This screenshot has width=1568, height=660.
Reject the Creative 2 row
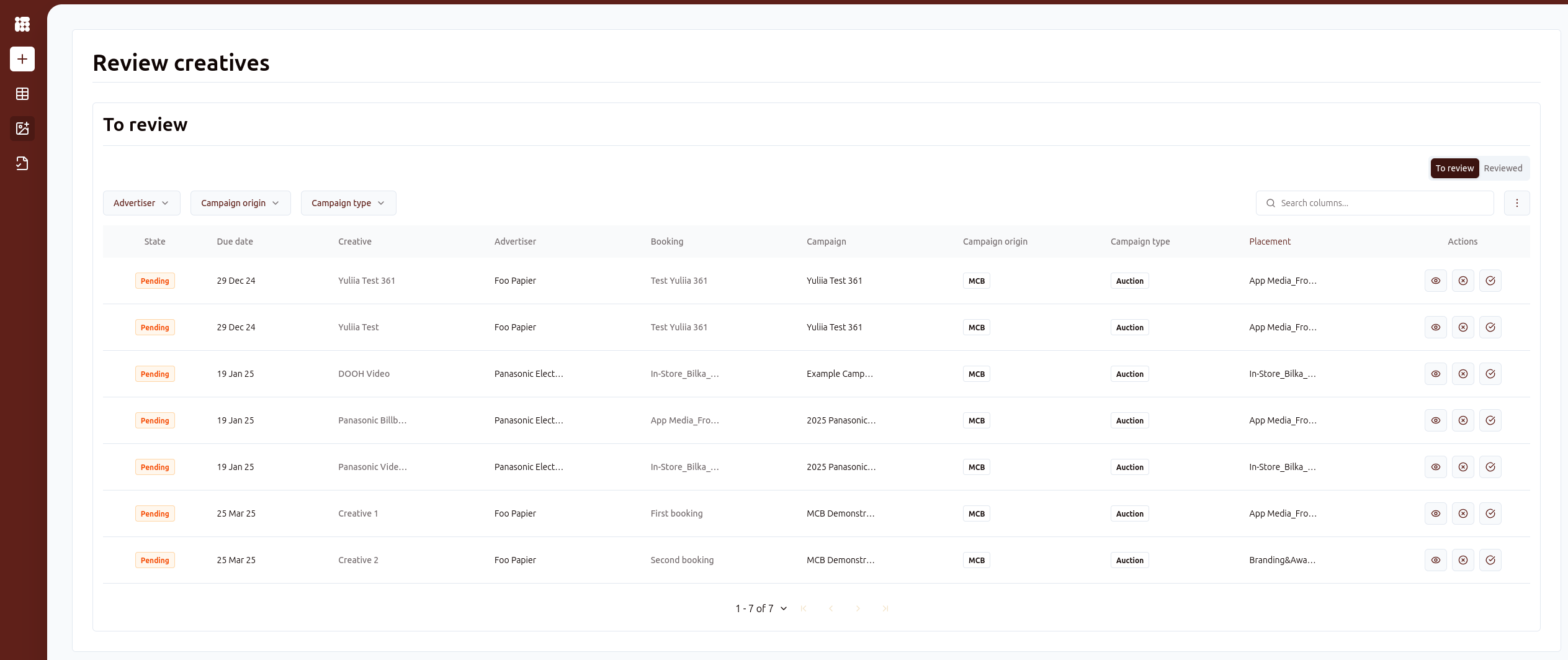click(x=1463, y=560)
